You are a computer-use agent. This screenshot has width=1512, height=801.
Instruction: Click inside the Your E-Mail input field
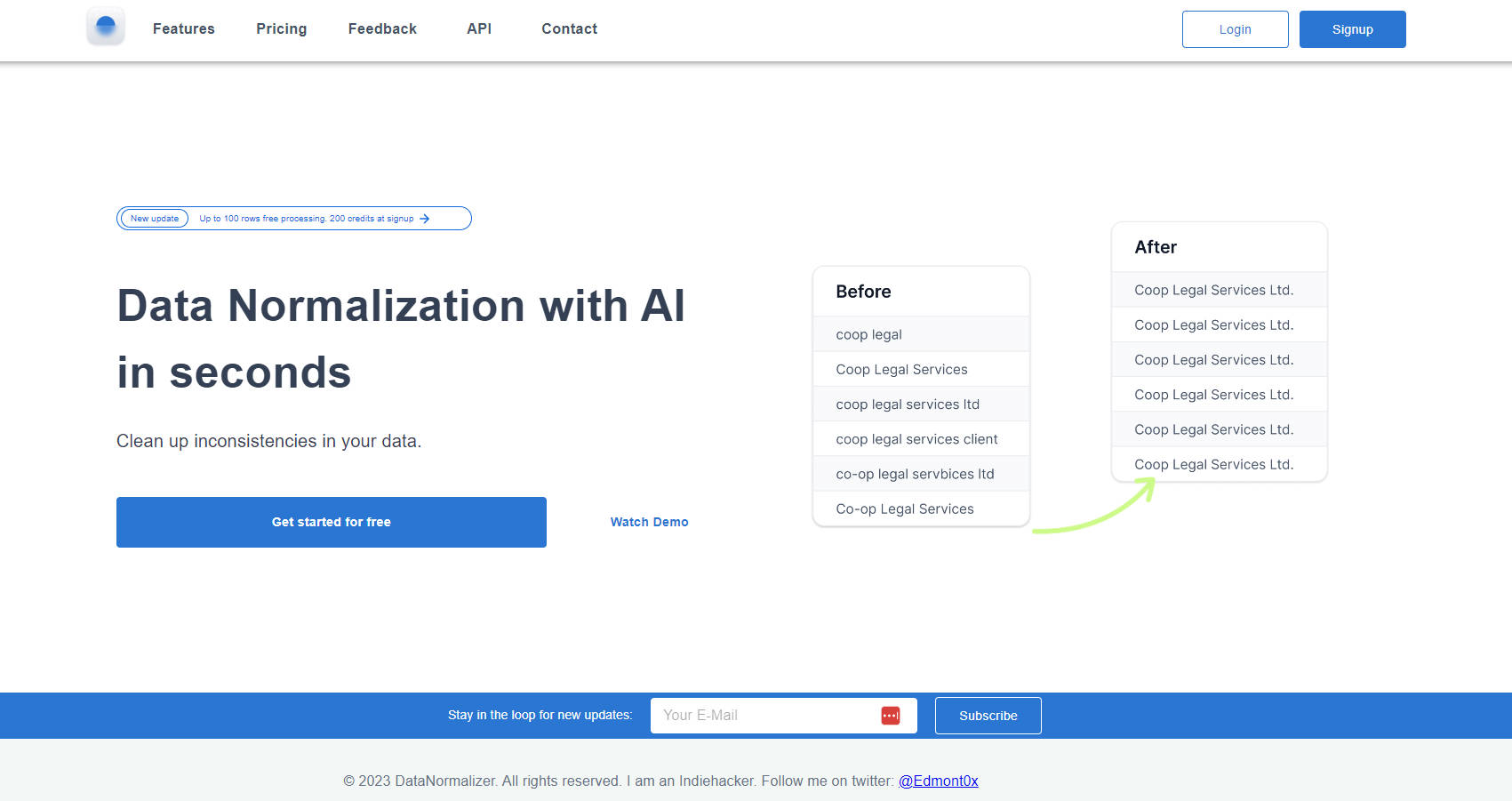[x=764, y=715]
